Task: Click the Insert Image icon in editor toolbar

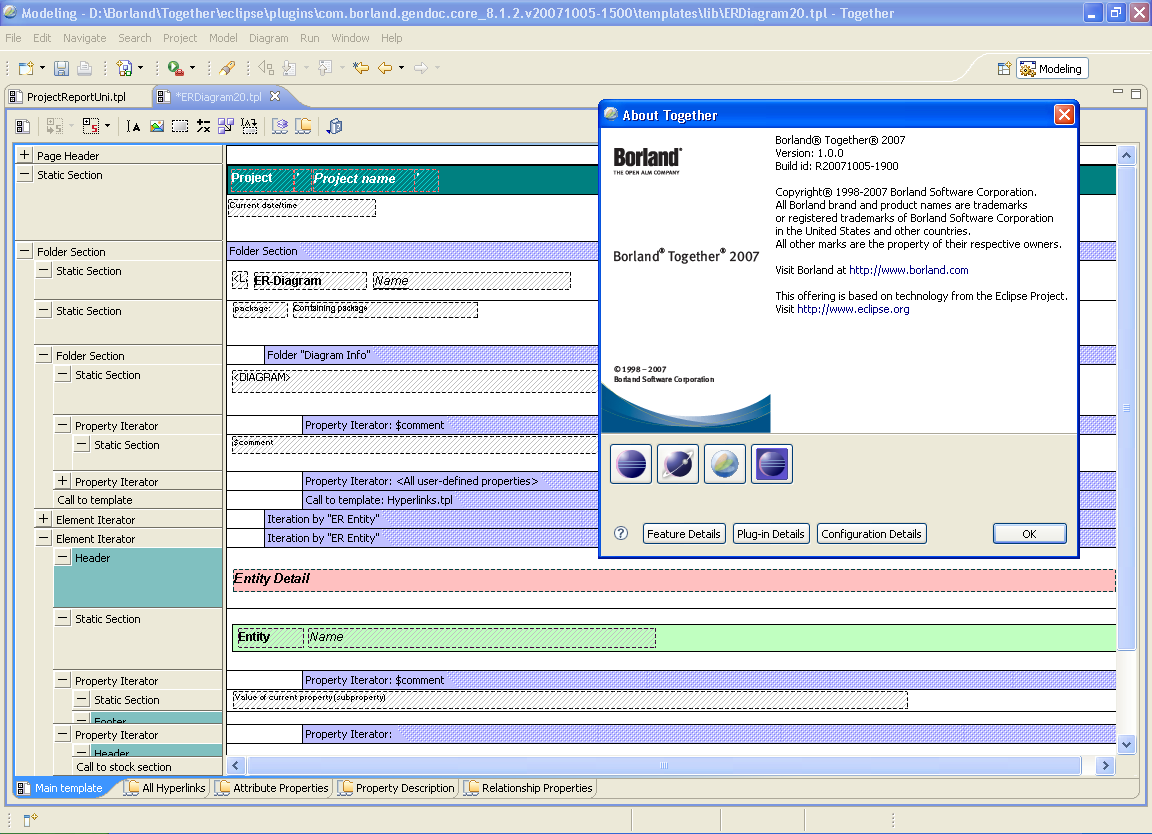Action: pyautogui.click(x=156, y=126)
